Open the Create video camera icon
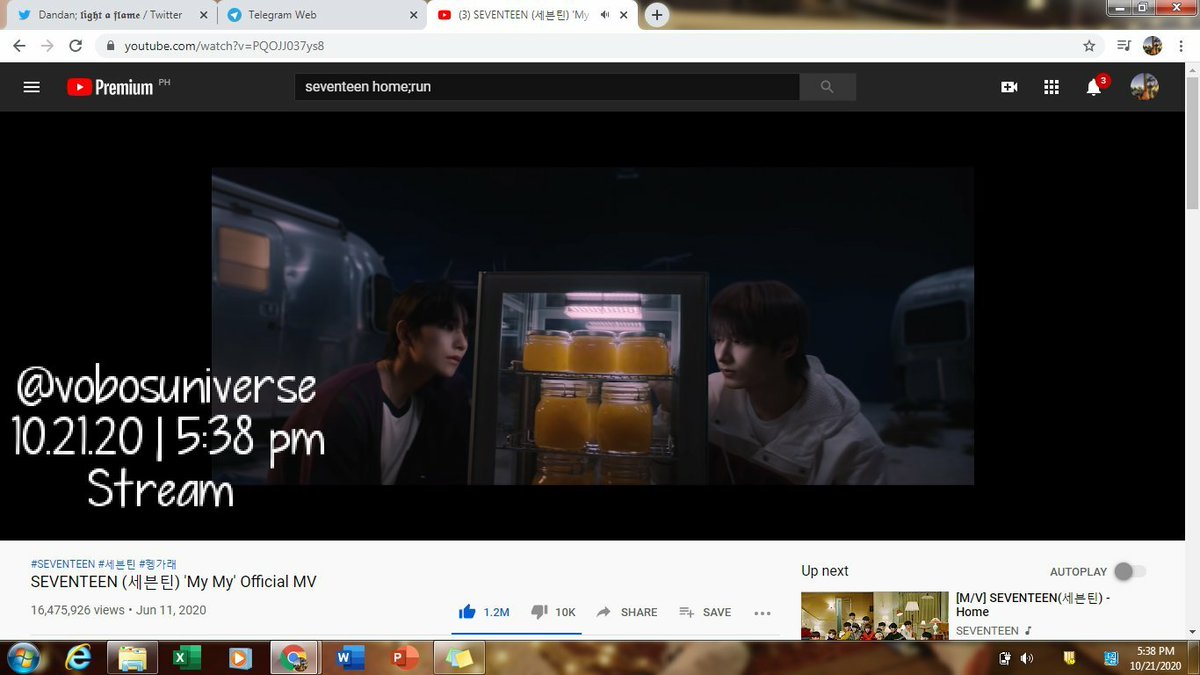Screen dimensions: 1200x675 pos(1009,87)
